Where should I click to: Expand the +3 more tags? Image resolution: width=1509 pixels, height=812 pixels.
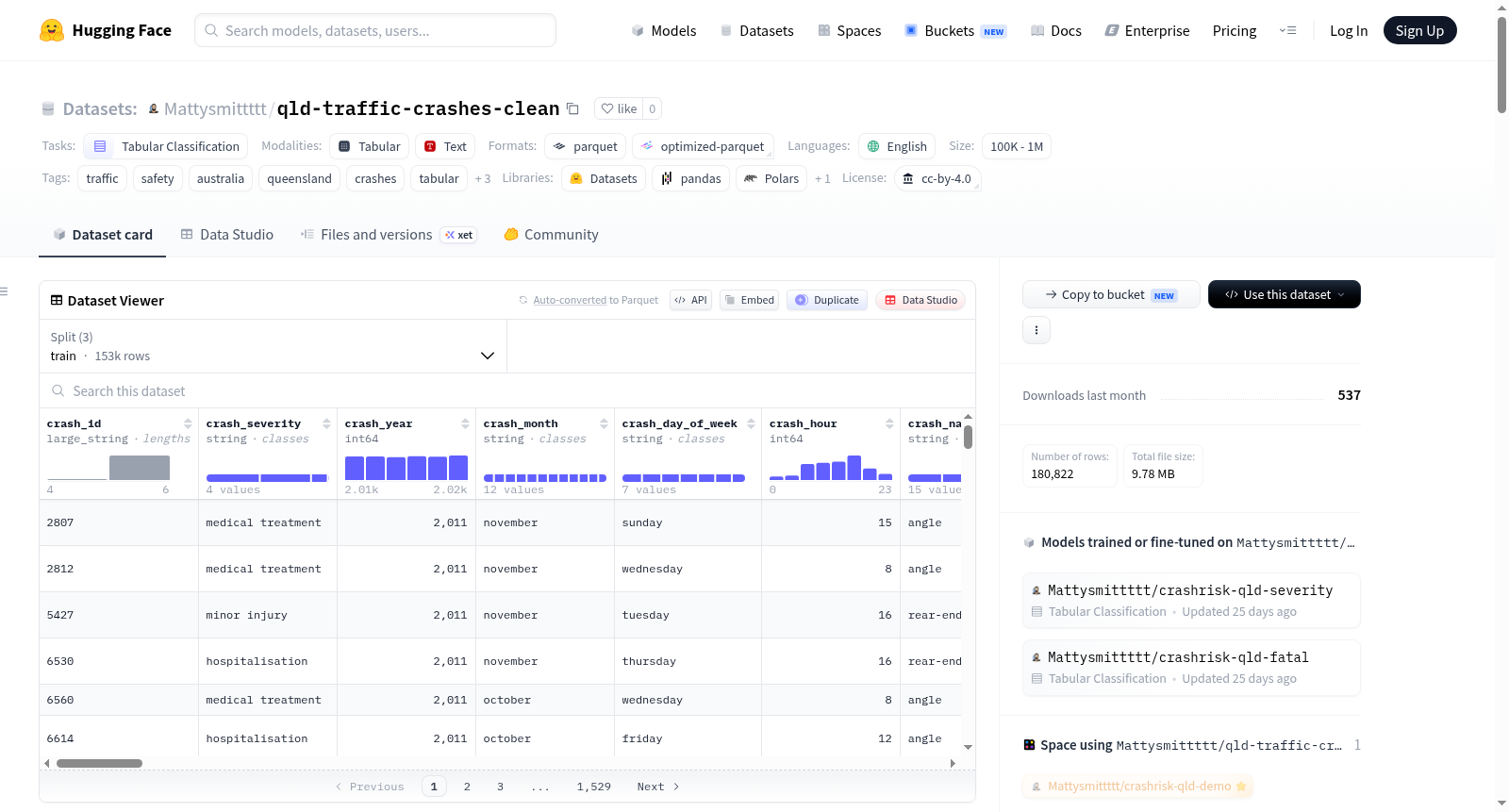coord(483,178)
